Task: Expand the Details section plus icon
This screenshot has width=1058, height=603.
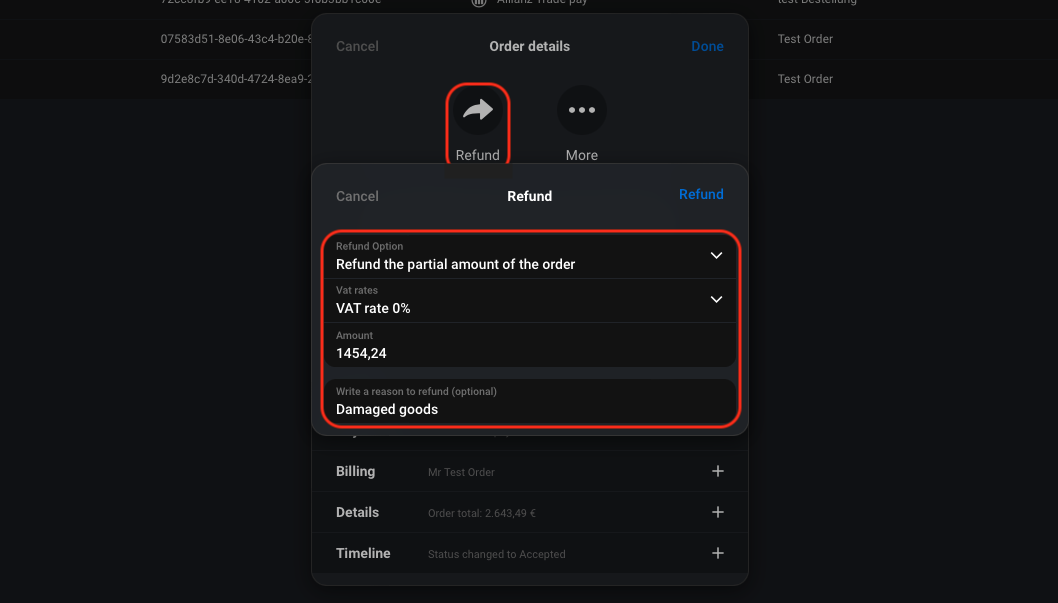Action: click(x=717, y=513)
